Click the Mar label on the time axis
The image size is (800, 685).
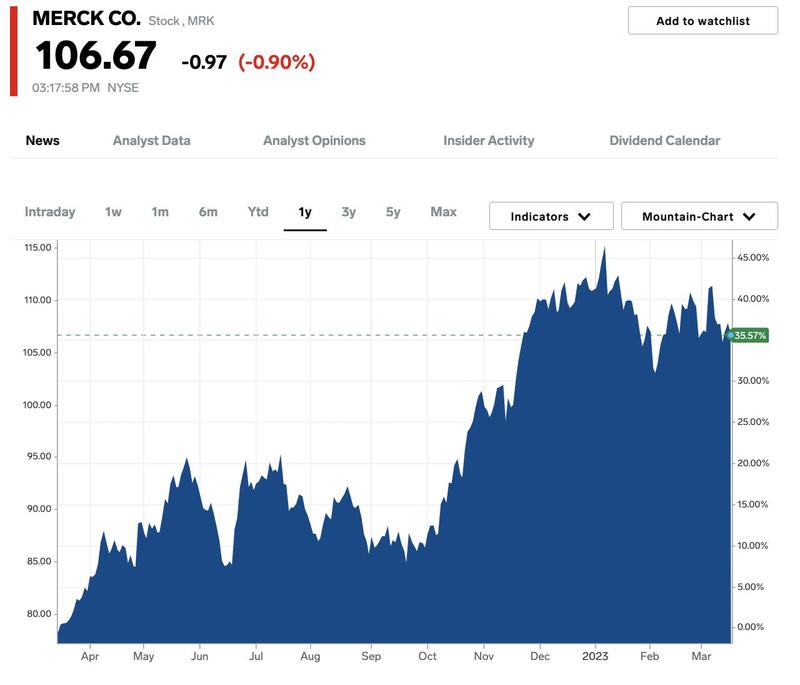(701, 656)
